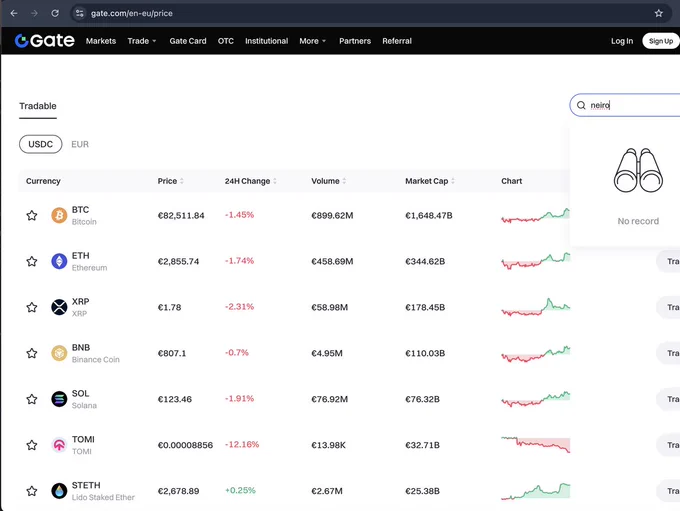Go back with browser back arrow
680x511 pixels.
coord(14,13)
